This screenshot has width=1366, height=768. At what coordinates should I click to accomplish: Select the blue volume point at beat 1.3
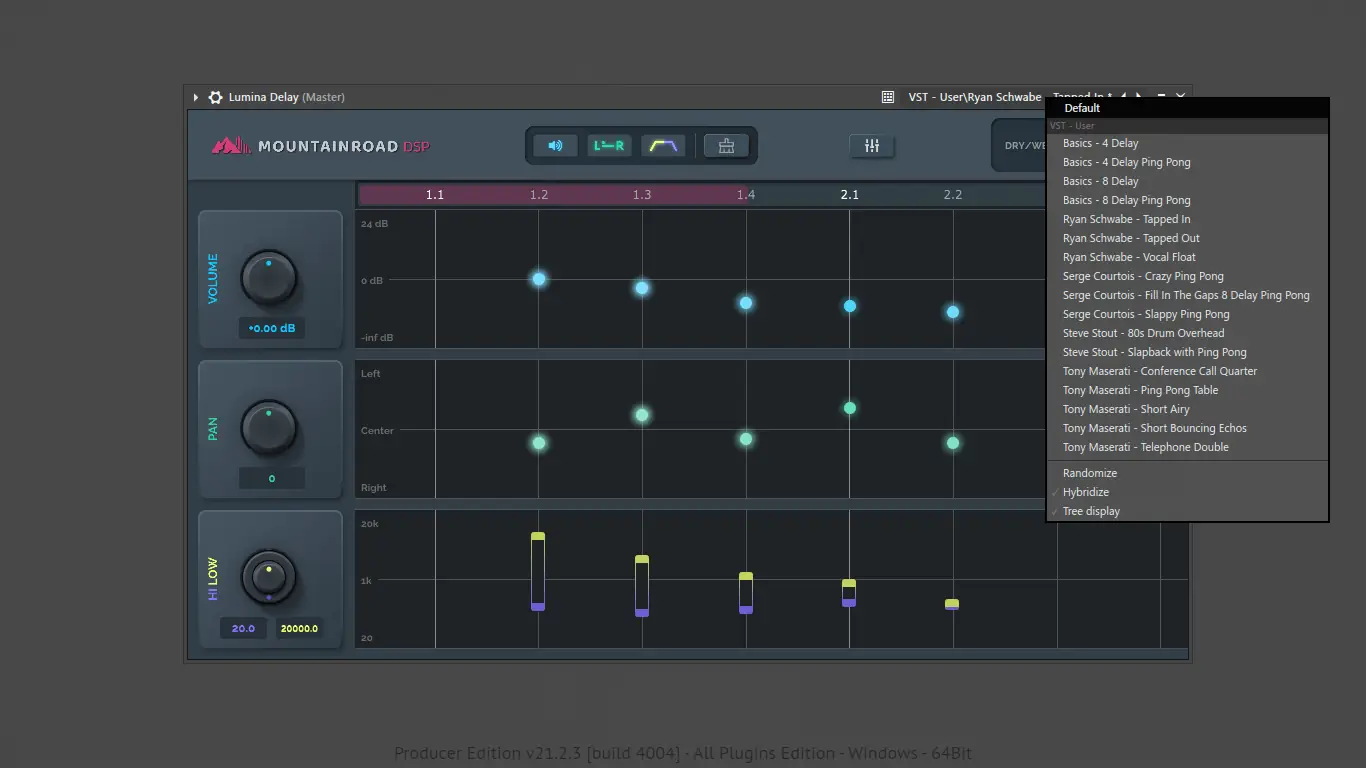(642, 288)
